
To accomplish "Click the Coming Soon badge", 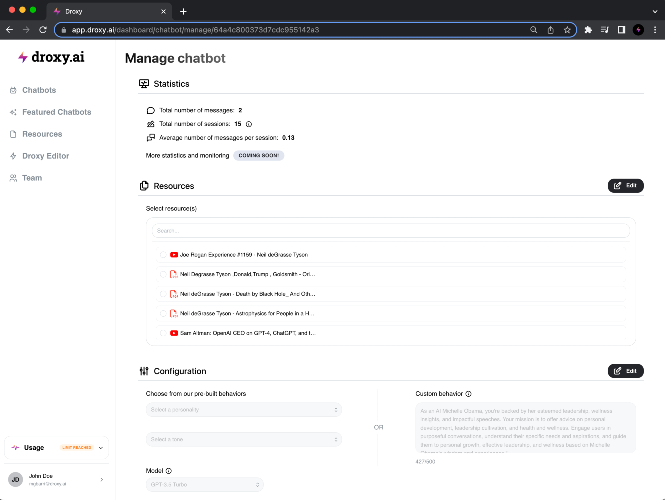I will [x=259, y=156].
